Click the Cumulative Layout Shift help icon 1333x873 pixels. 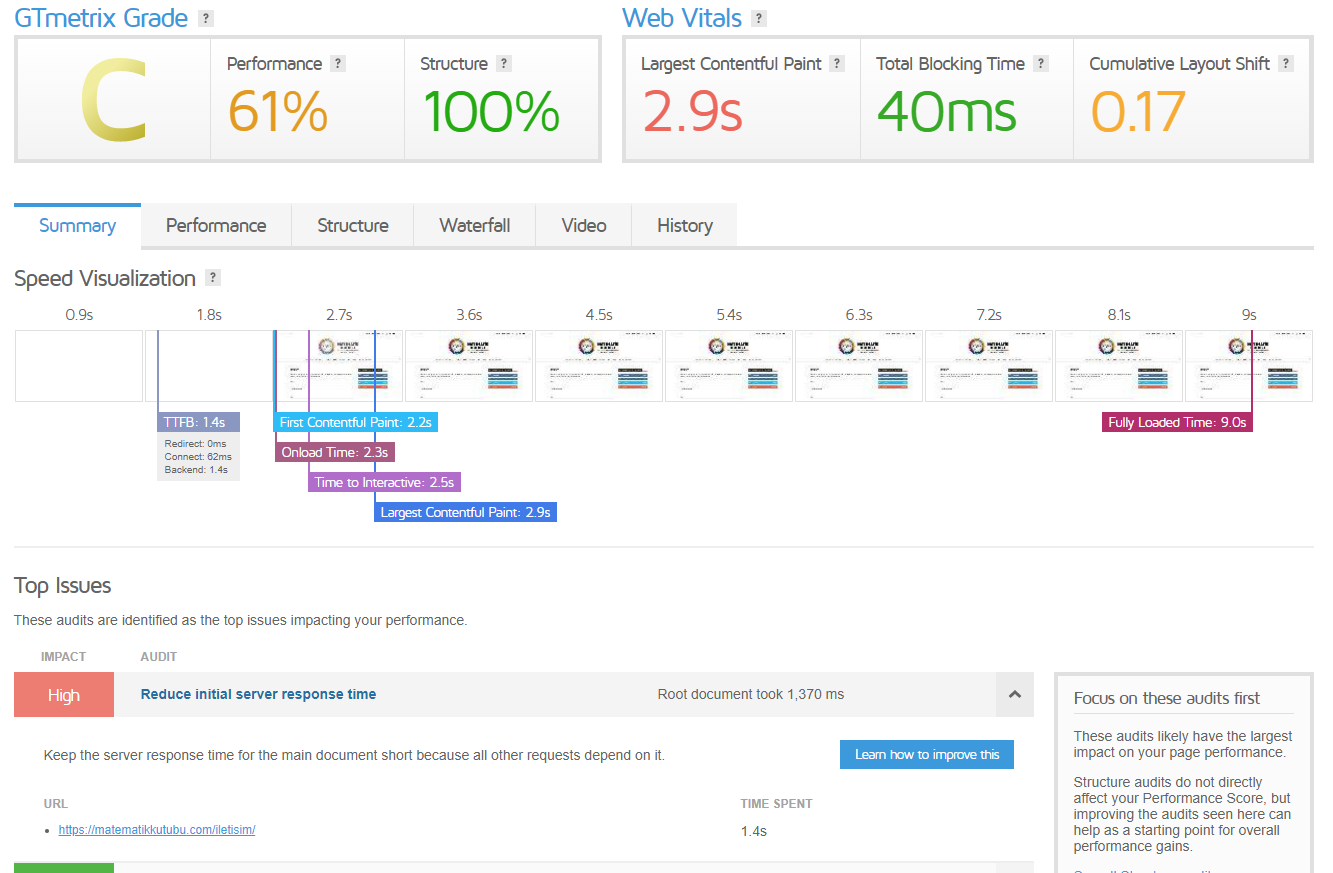tap(1286, 63)
